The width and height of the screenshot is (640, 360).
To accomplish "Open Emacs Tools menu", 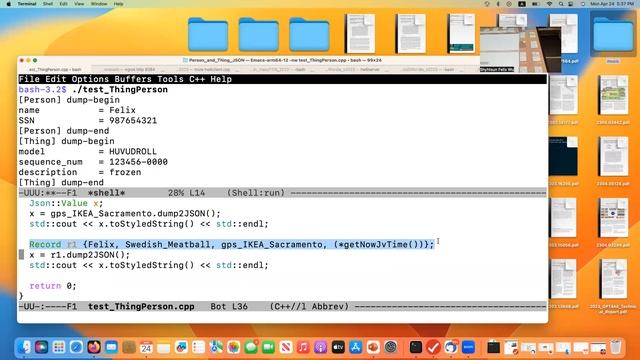I will click(x=170, y=79).
